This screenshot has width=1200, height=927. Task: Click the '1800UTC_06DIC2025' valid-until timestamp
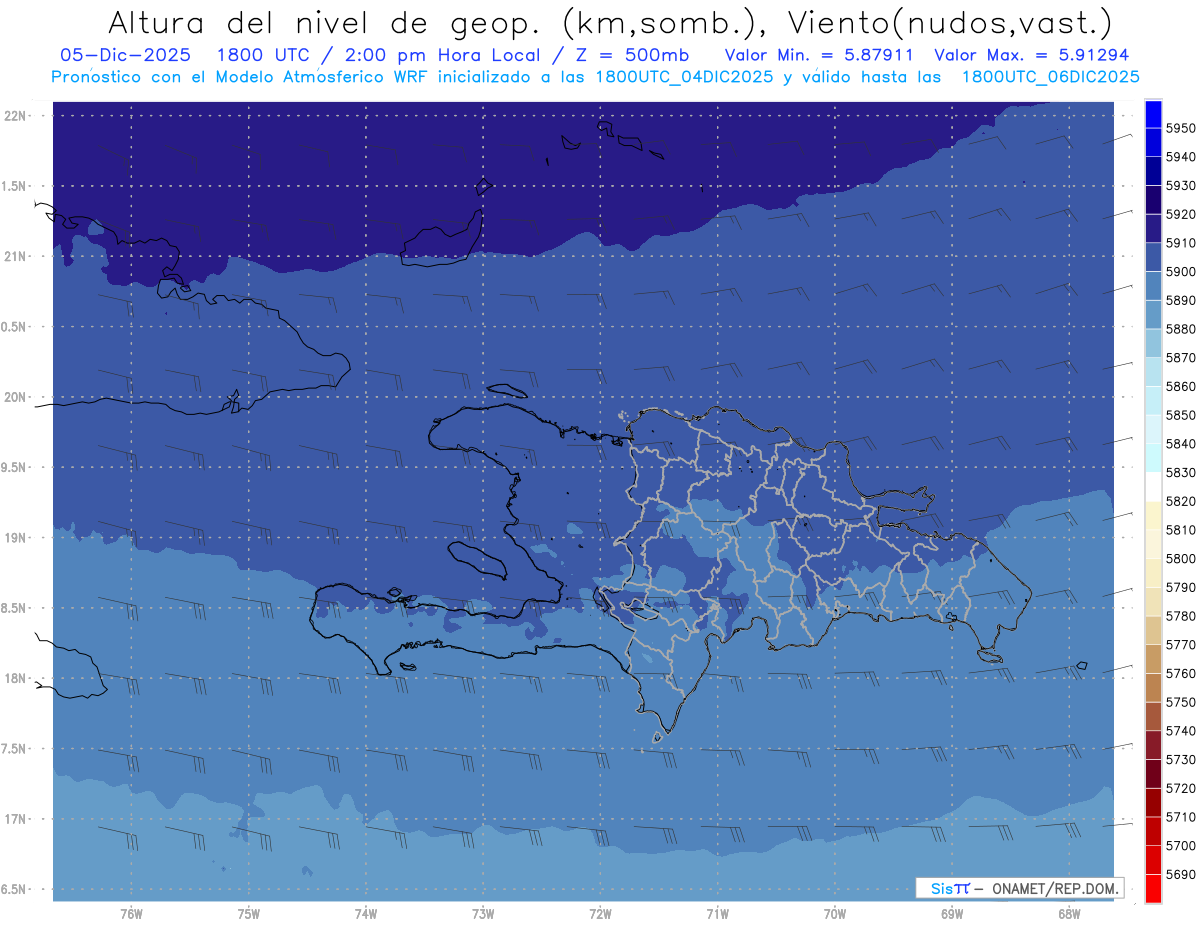tap(1050, 77)
